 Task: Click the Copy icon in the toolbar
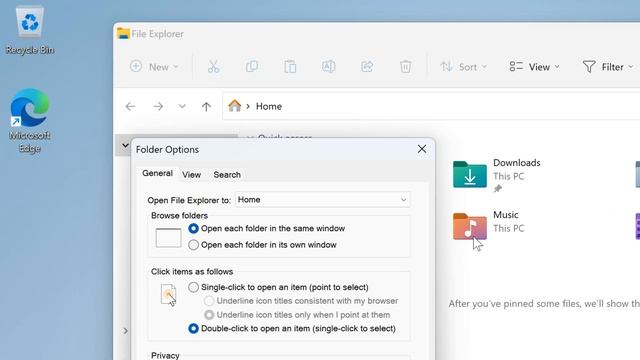coord(252,67)
